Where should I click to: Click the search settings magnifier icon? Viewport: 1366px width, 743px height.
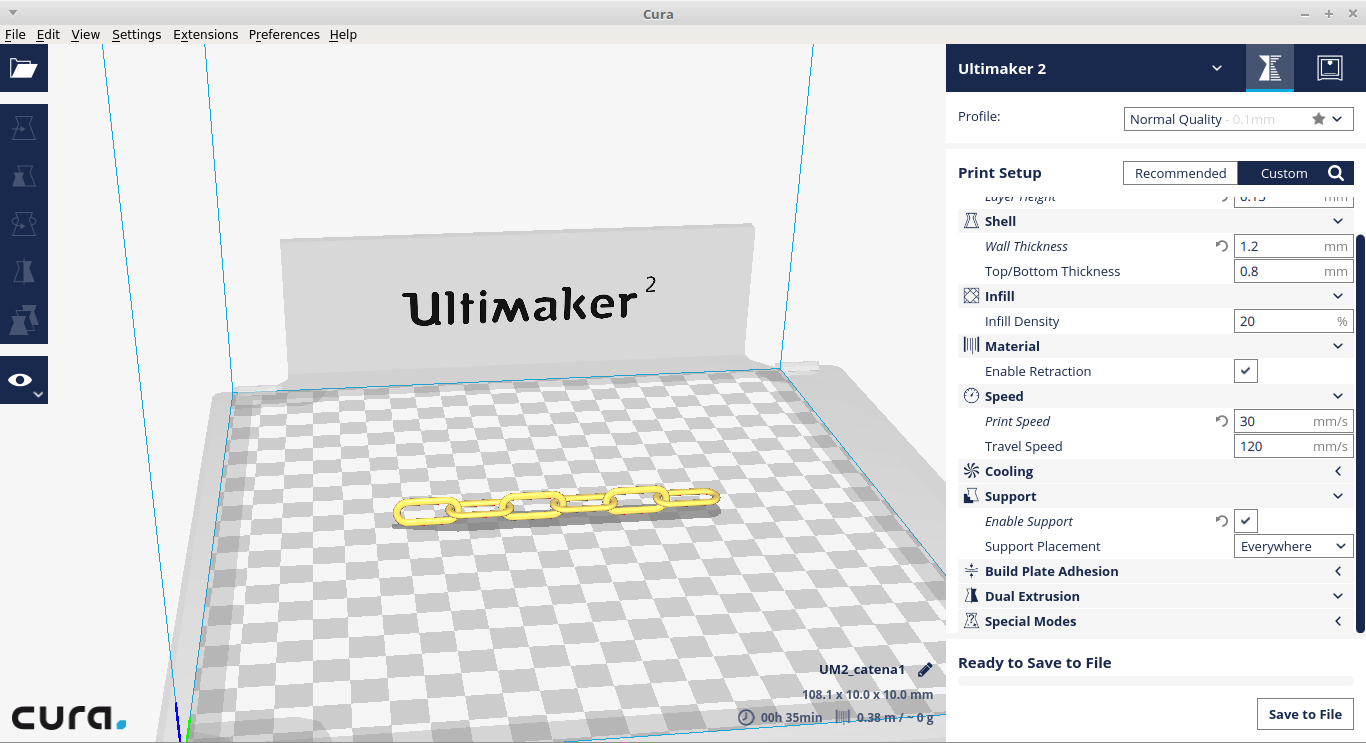click(x=1336, y=173)
